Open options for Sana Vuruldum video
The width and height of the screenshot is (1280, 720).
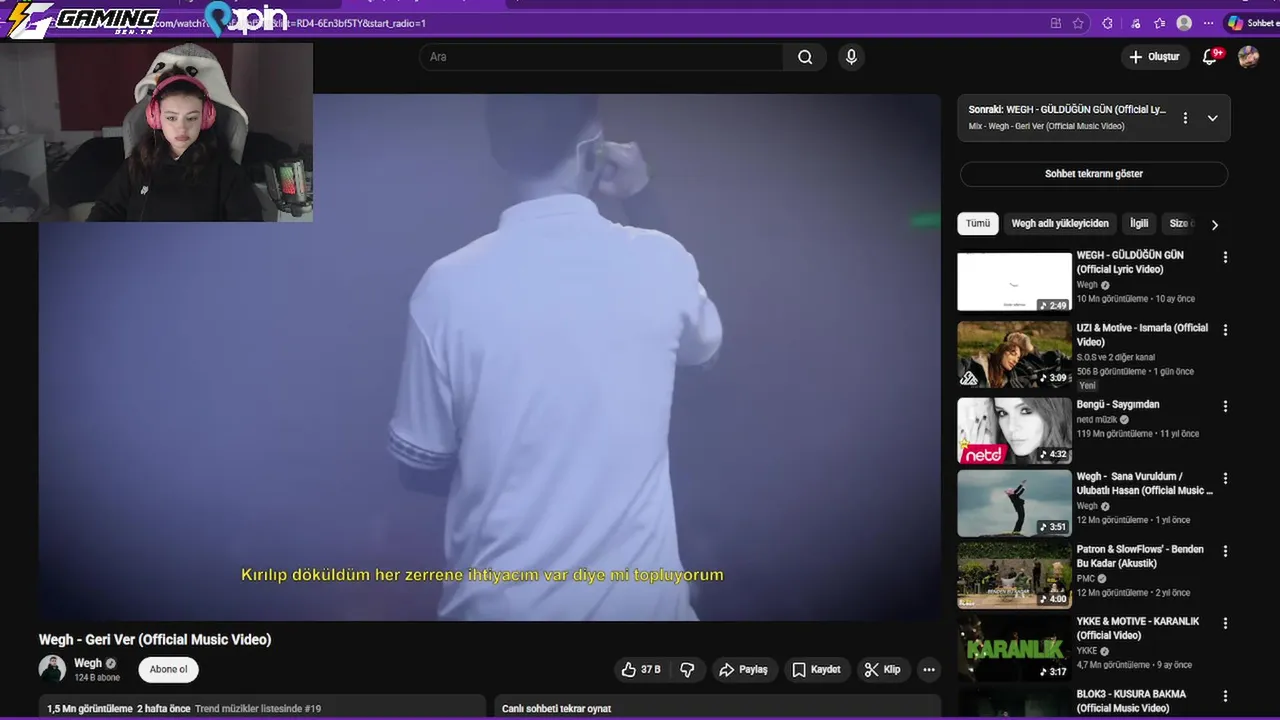click(x=1225, y=479)
